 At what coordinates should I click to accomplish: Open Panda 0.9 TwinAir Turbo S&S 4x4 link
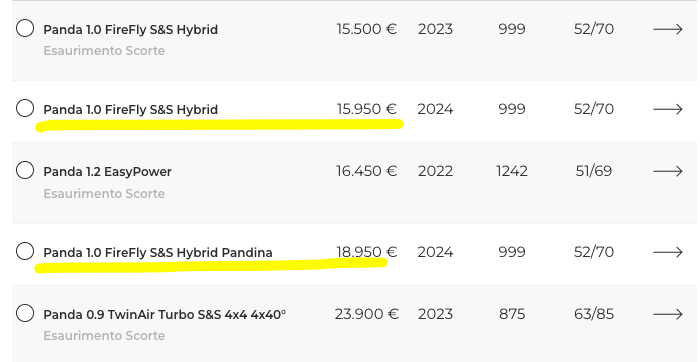pyautogui.click(x=164, y=315)
